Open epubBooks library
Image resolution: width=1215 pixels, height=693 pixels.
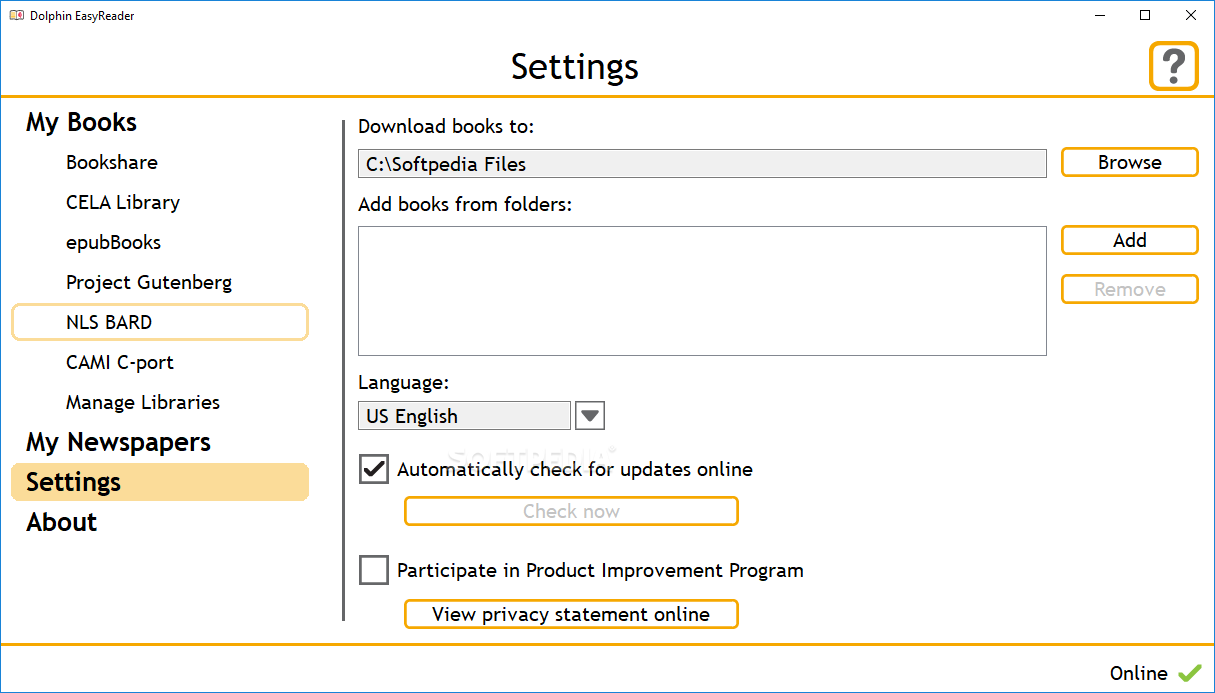click(113, 242)
